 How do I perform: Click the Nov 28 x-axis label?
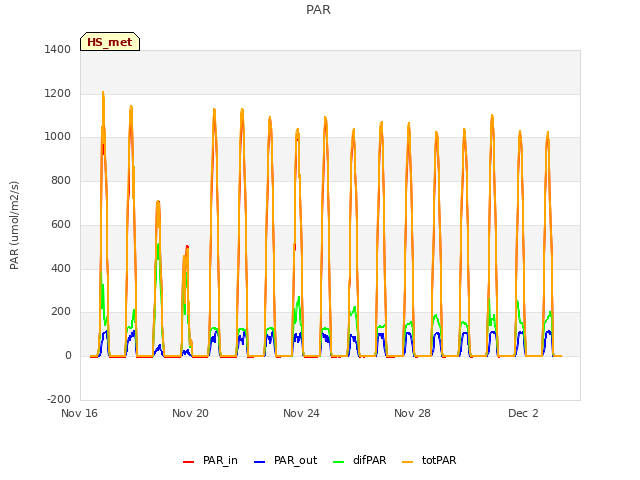(412, 413)
